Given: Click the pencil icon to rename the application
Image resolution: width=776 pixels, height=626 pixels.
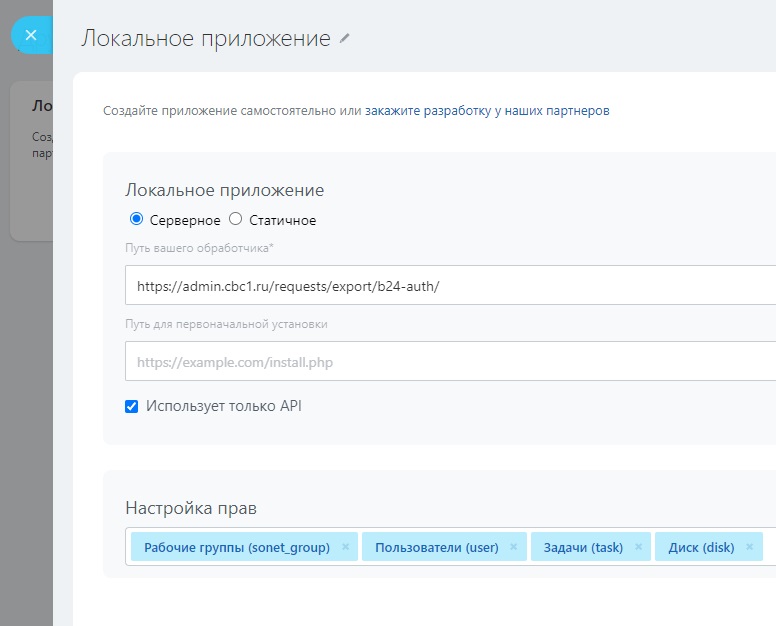Looking at the screenshot, I should coord(345,38).
